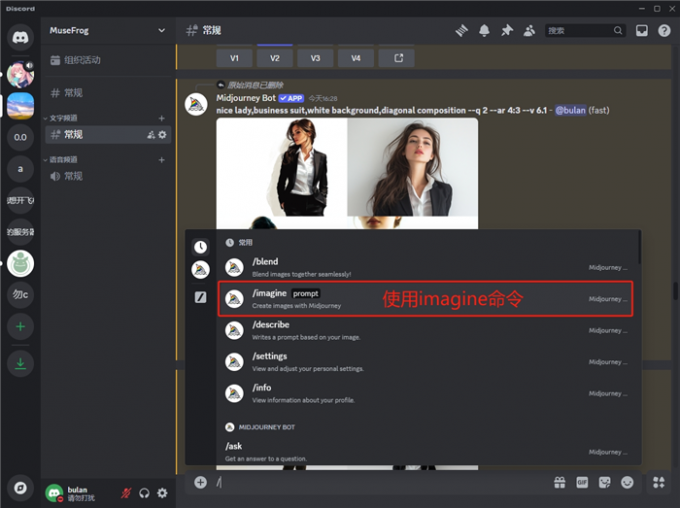This screenshot has width=680, height=508.
Task: Choose the /ask command
Action: 425,452
